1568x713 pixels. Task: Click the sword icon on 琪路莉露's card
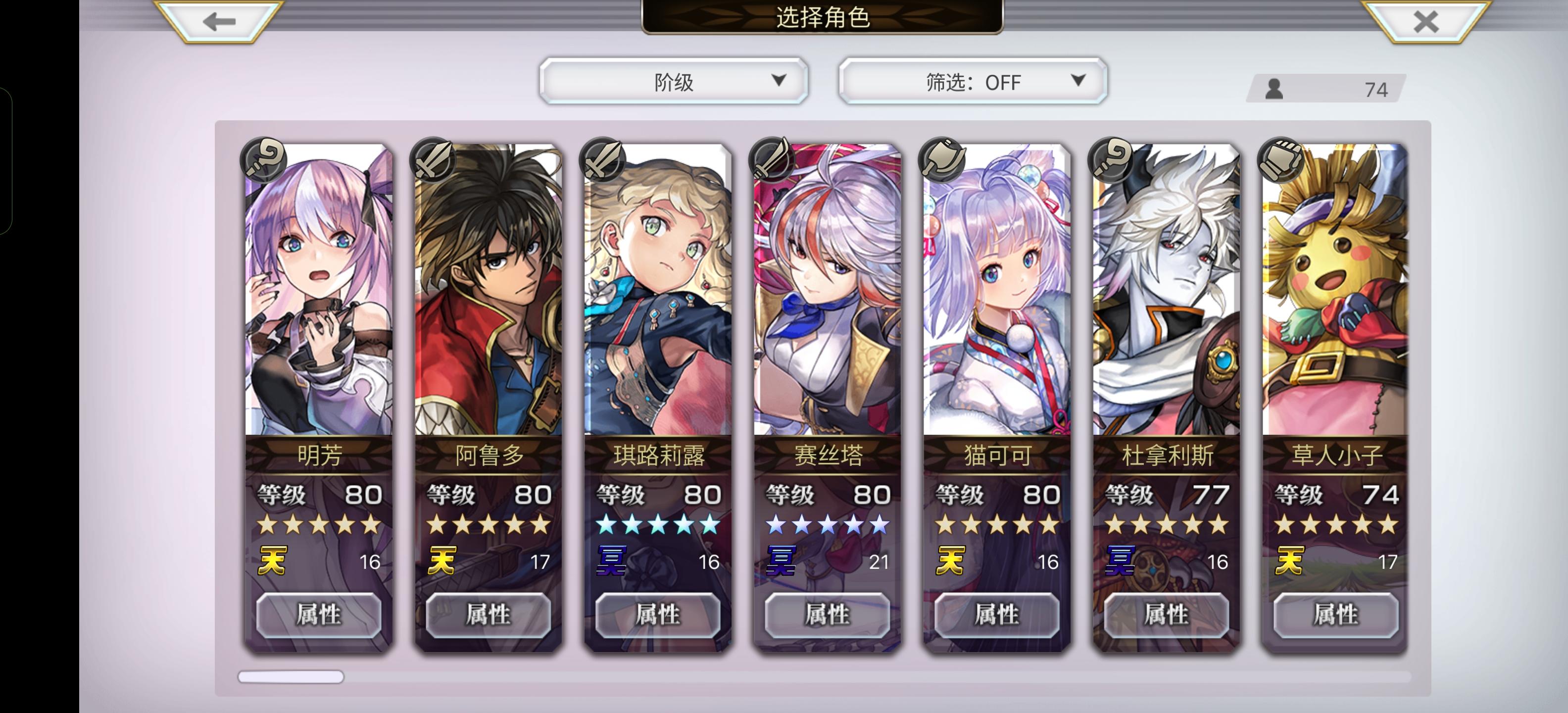pyautogui.click(x=603, y=159)
